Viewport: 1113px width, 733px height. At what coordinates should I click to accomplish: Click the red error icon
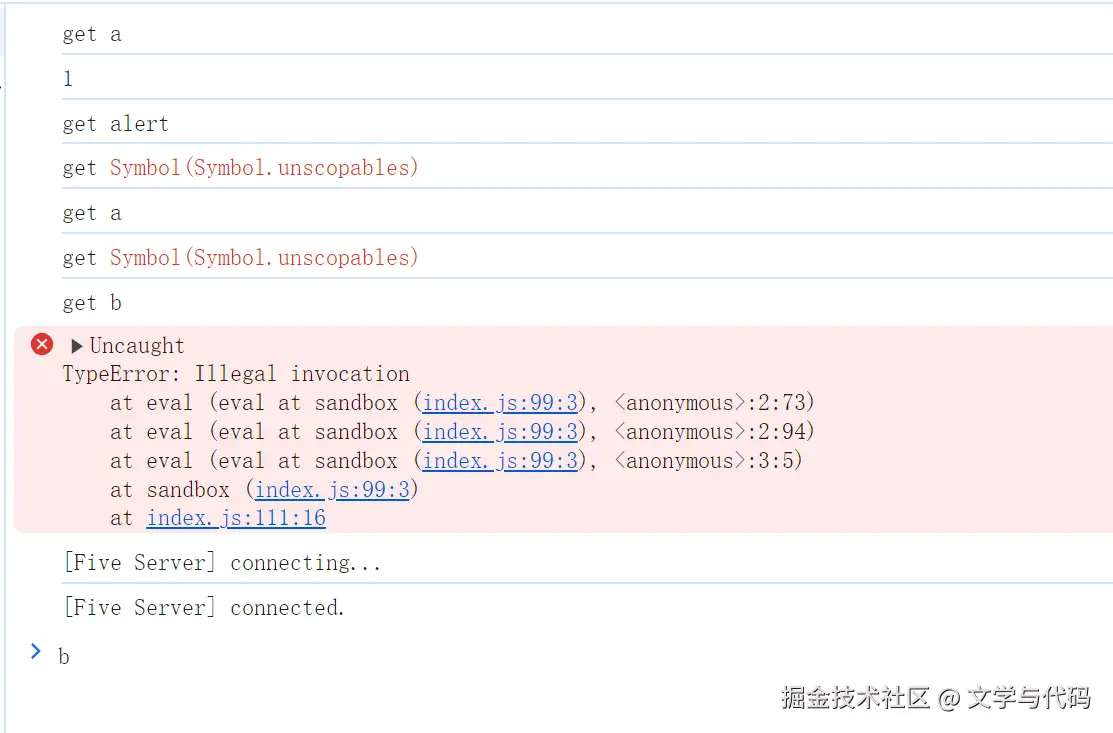pos(42,345)
